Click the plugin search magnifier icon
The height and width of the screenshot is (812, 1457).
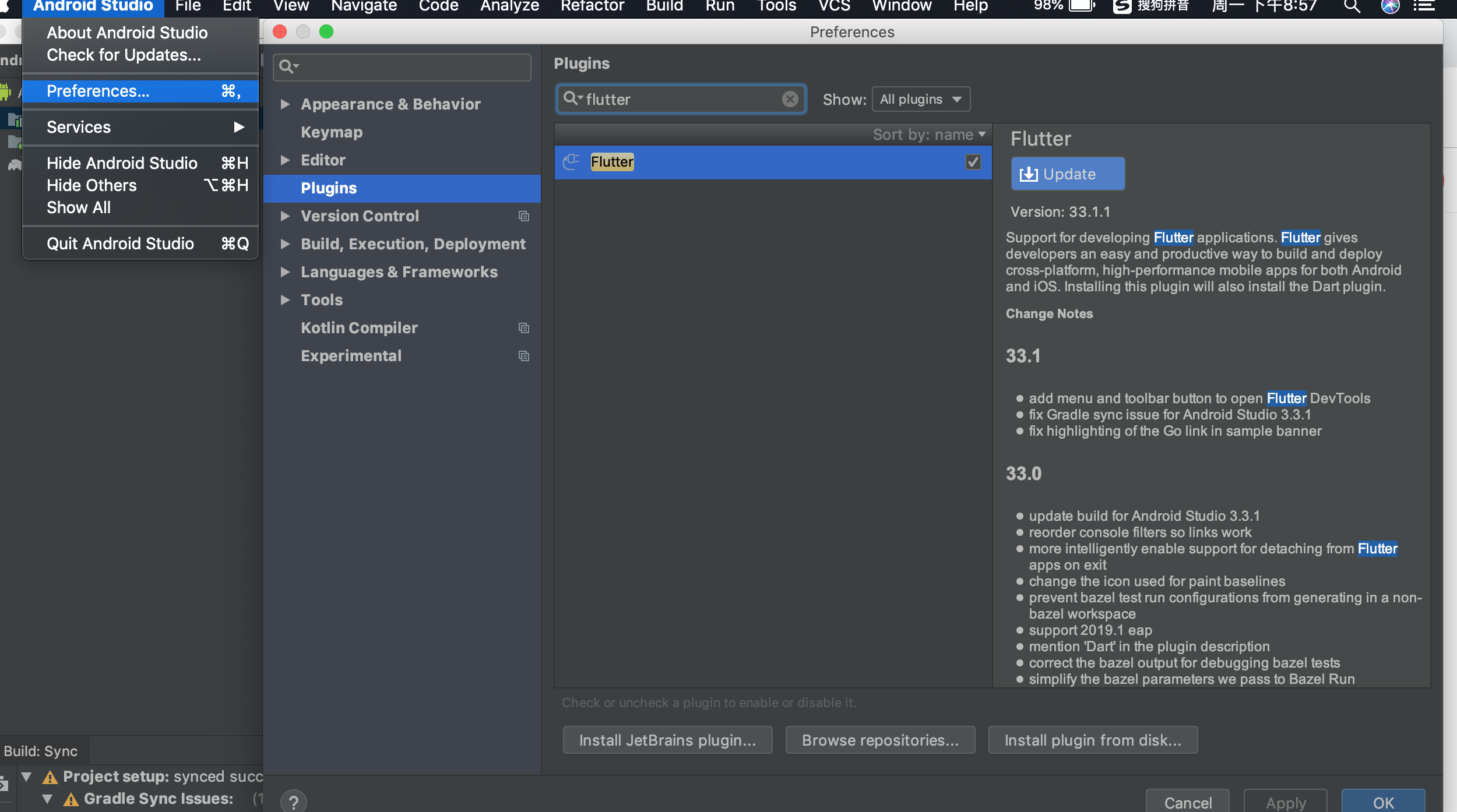(x=571, y=98)
